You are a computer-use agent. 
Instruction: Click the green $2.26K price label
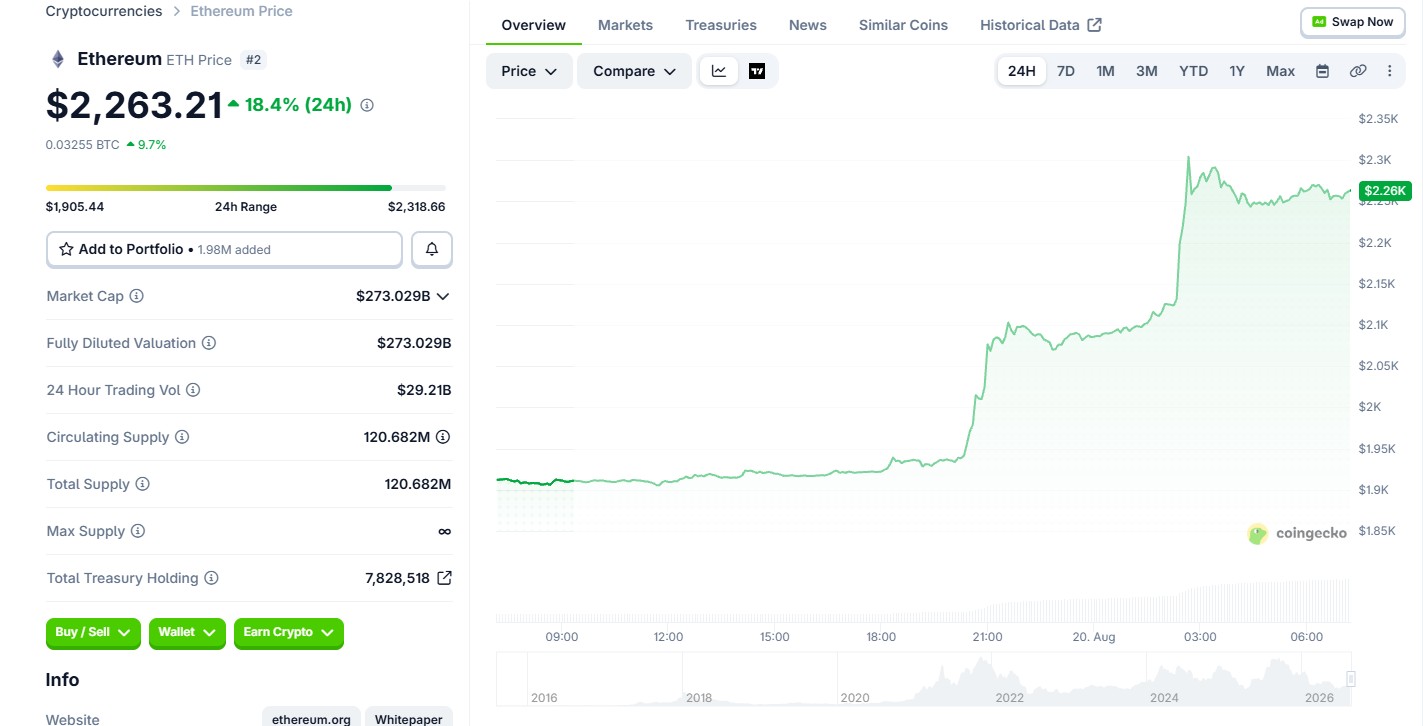(1385, 190)
